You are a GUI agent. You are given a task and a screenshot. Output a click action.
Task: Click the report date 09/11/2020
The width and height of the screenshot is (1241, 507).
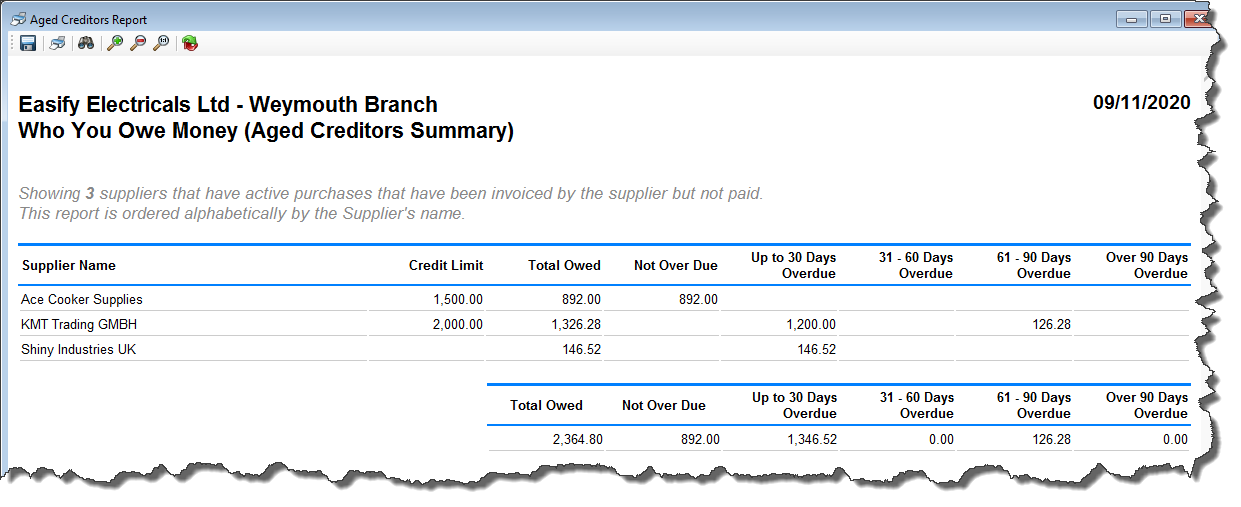(x=1141, y=103)
